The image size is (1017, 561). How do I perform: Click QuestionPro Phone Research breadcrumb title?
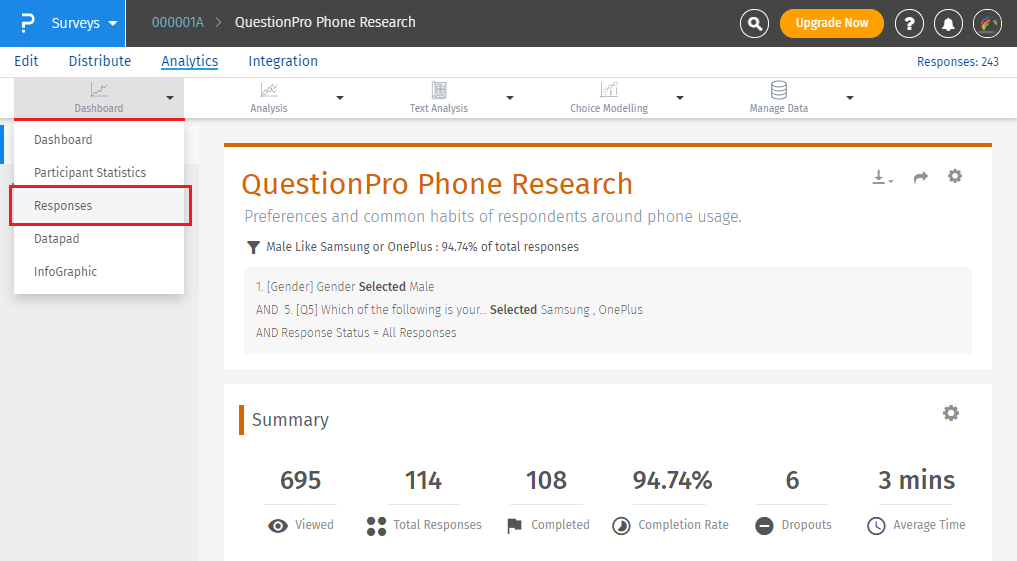coord(325,22)
